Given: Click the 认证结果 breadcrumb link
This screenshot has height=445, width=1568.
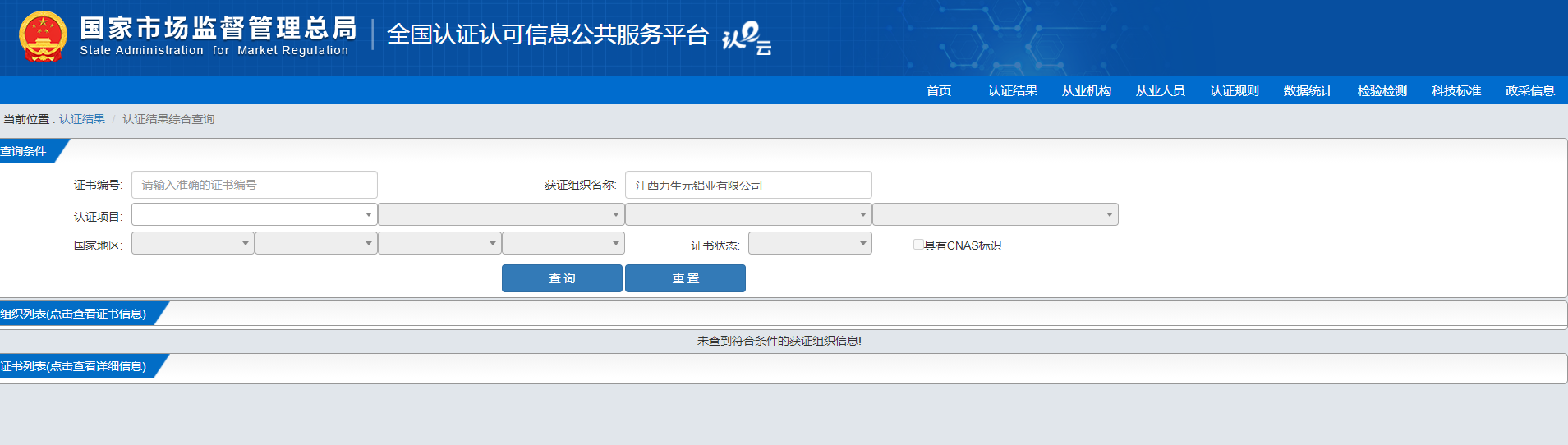Looking at the screenshot, I should point(82,119).
